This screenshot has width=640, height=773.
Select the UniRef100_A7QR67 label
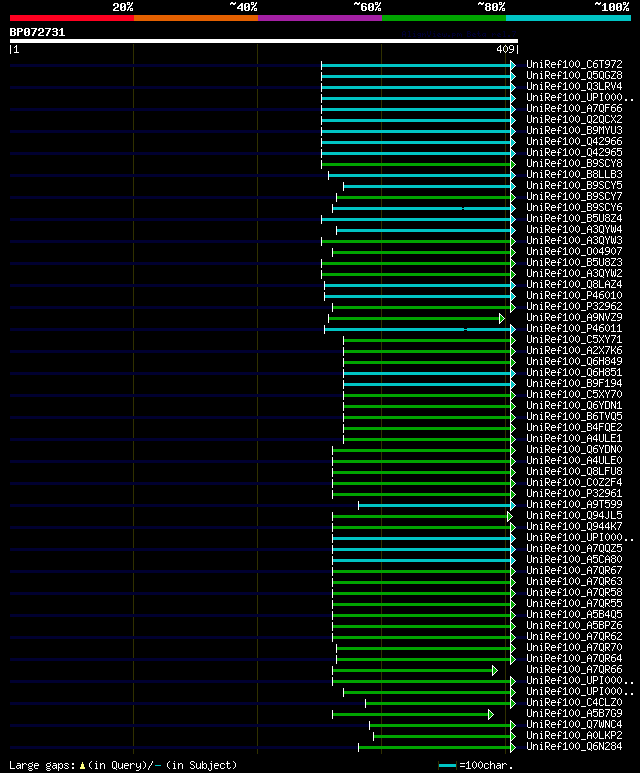574,570
